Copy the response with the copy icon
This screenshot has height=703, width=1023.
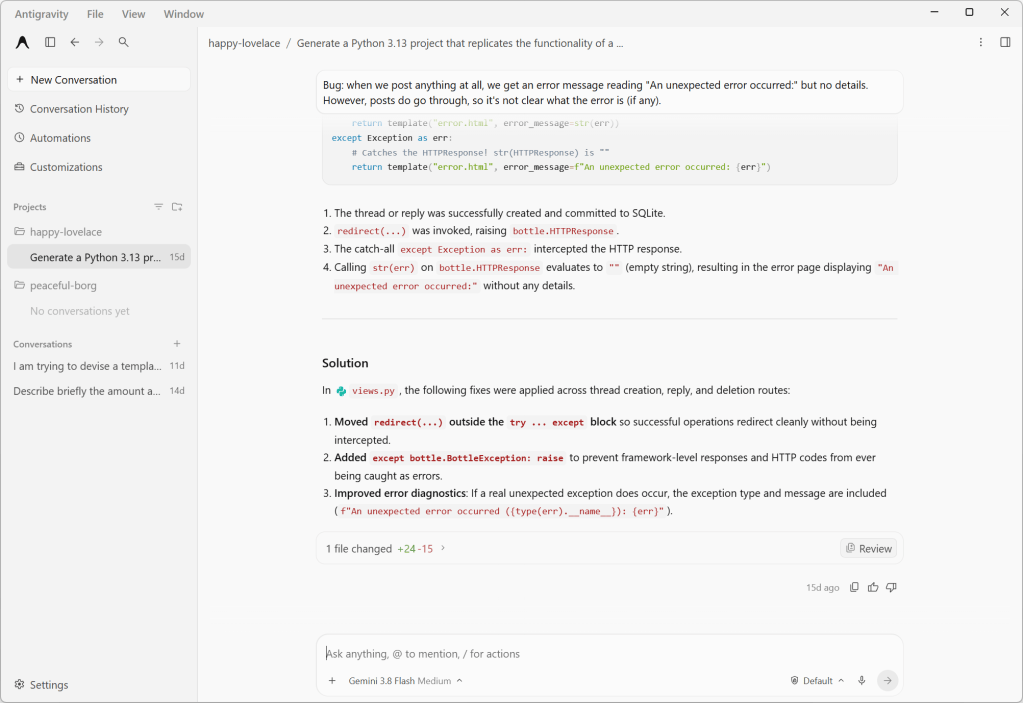(854, 587)
